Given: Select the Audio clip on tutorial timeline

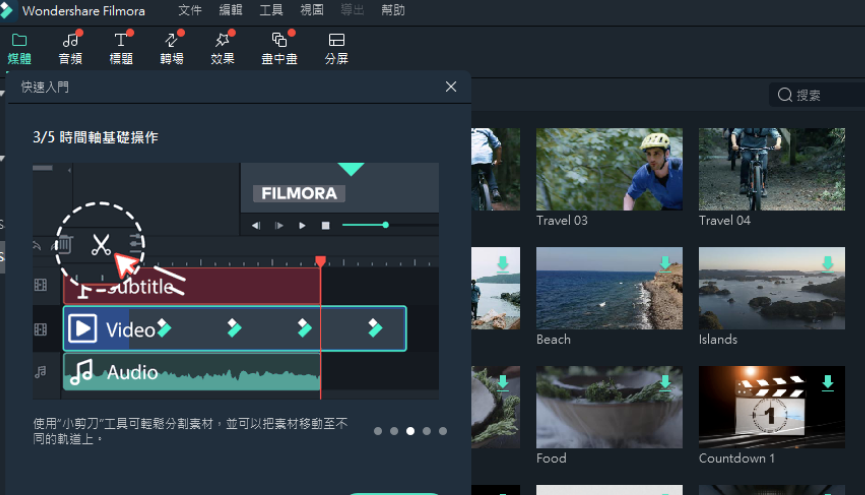Looking at the screenshot, I should pyautogui.click(x=191, y=372).
